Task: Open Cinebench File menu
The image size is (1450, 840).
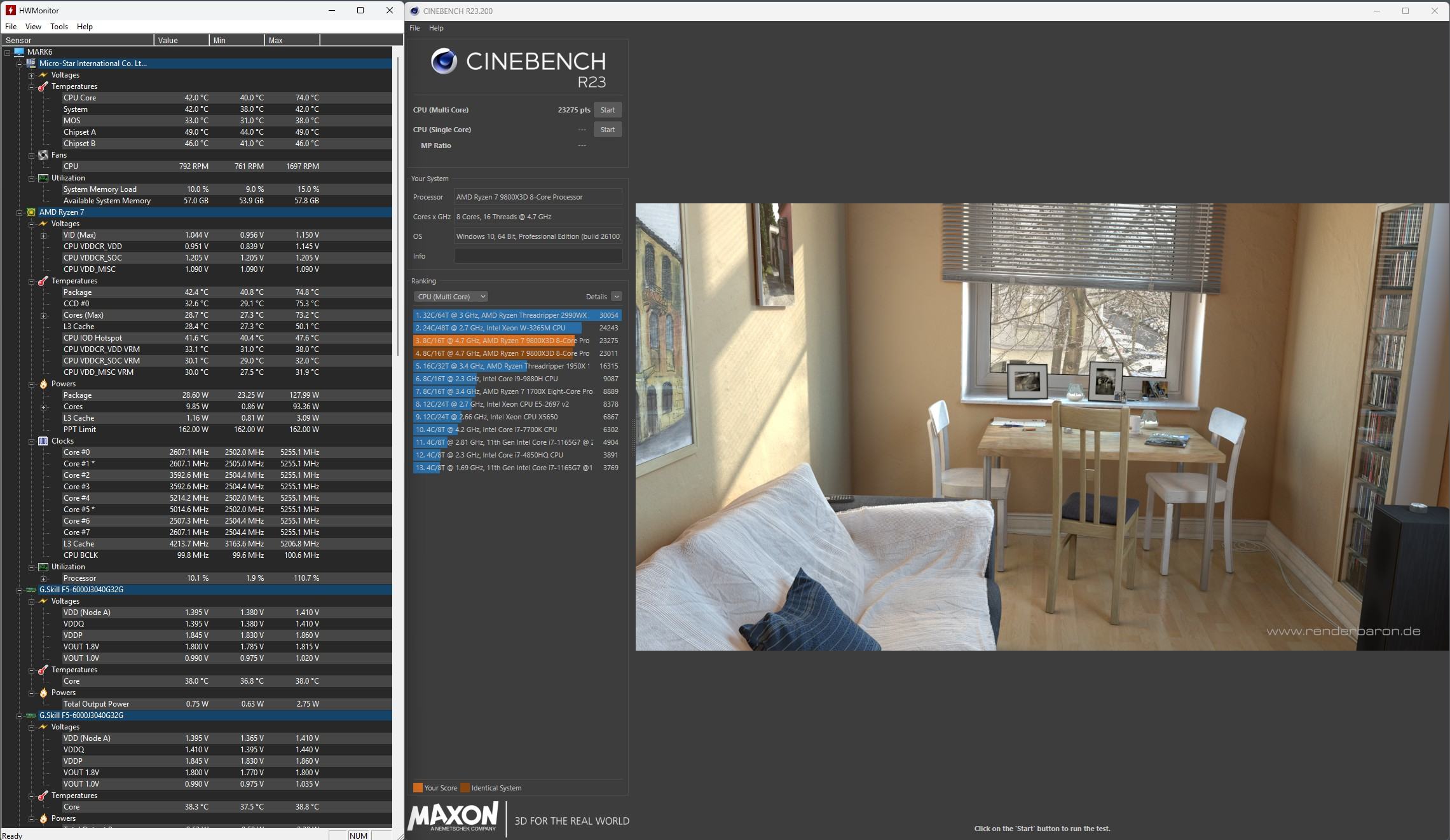Action: 414,28
